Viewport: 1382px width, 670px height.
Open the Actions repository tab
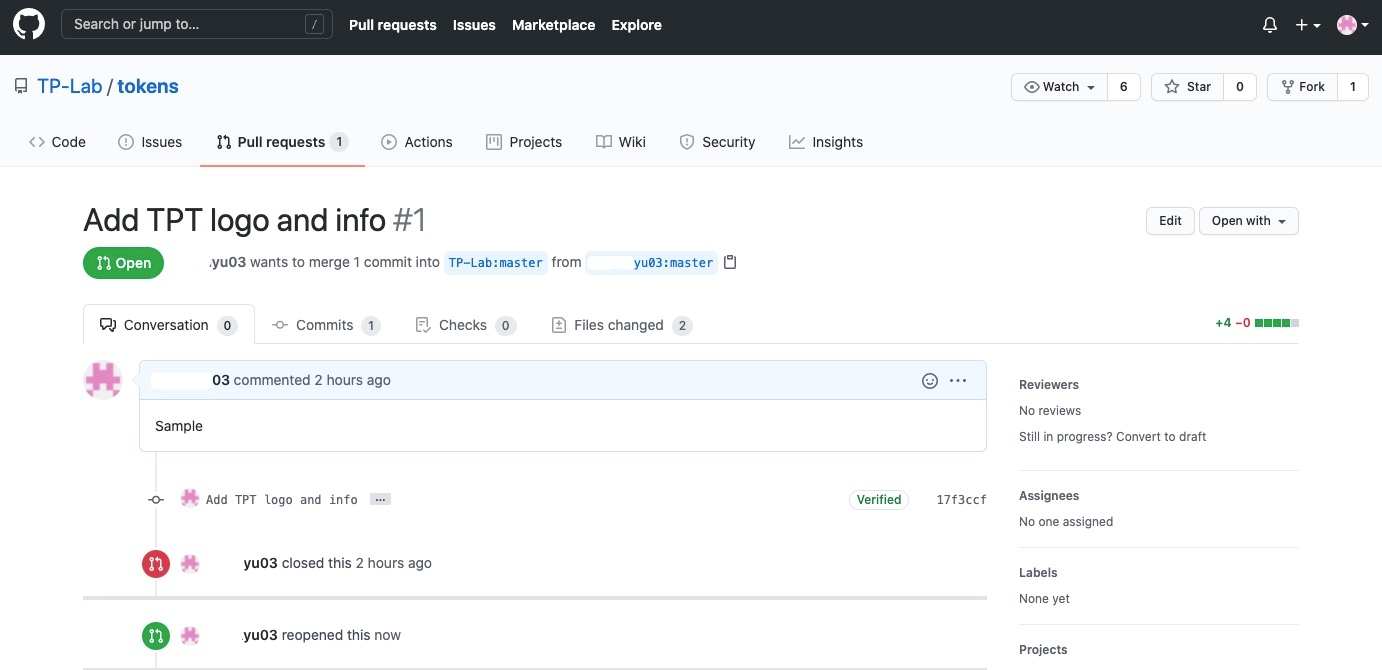coord(417,142)
